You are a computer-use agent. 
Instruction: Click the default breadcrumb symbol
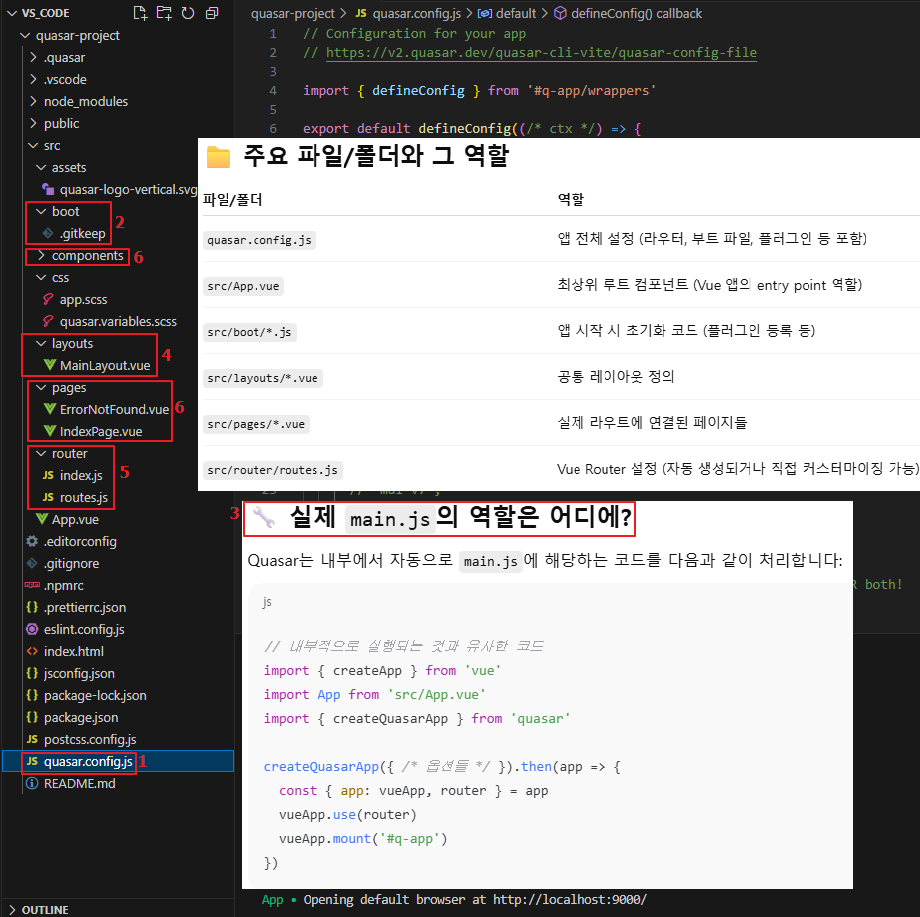pos(507,13)
